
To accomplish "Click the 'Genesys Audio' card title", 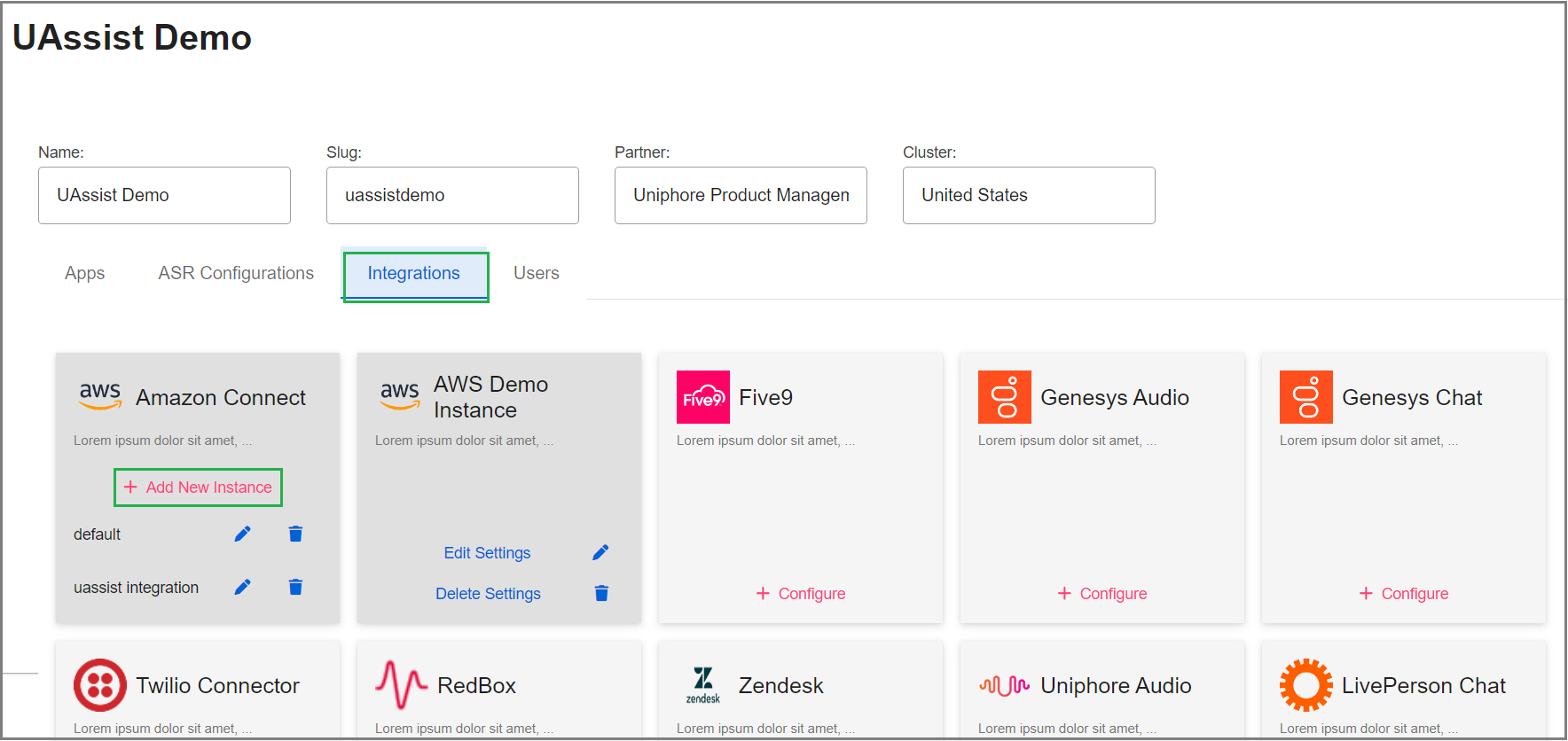I will pyautogui.click(x=1115, y=397).
